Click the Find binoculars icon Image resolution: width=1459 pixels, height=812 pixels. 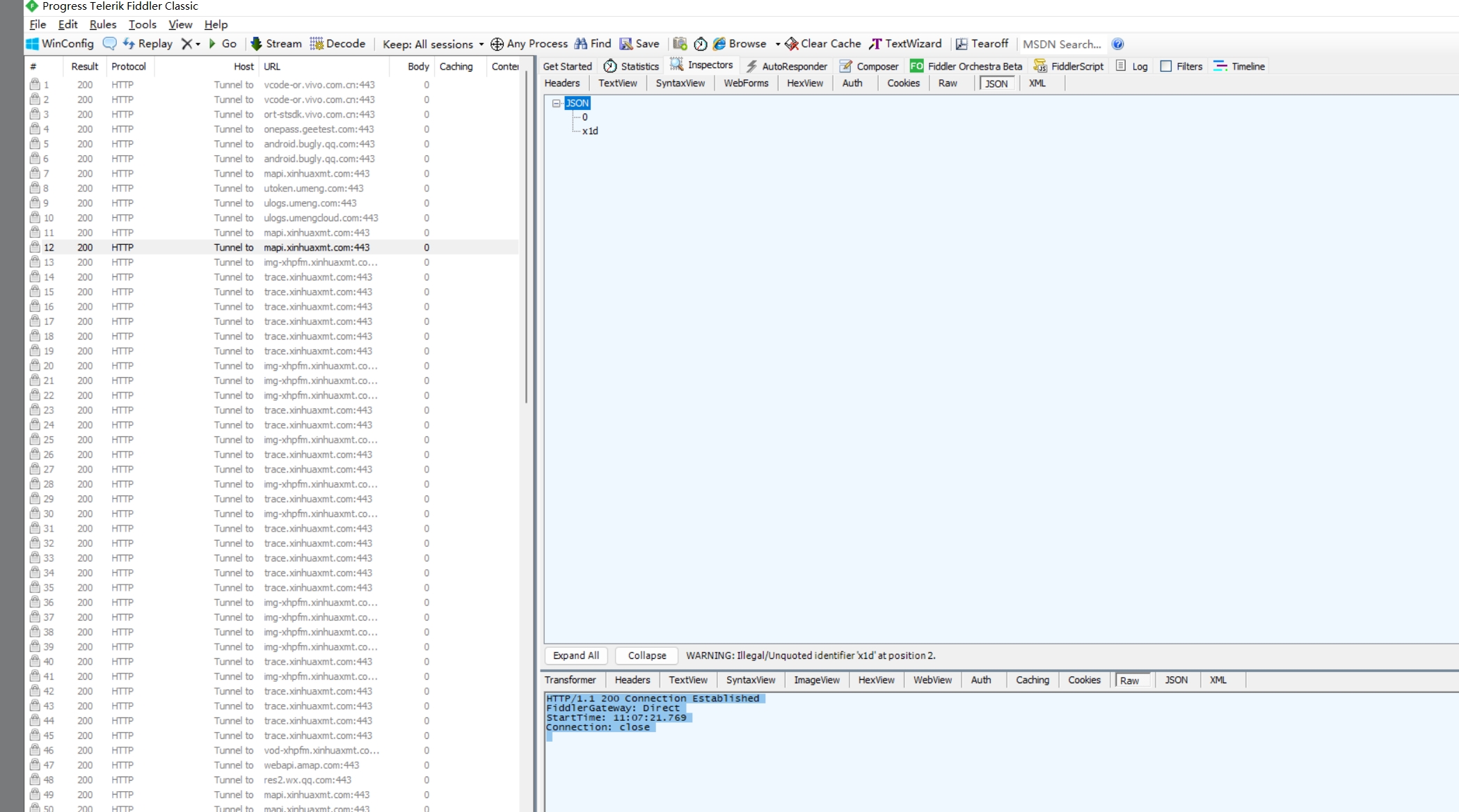580,44
